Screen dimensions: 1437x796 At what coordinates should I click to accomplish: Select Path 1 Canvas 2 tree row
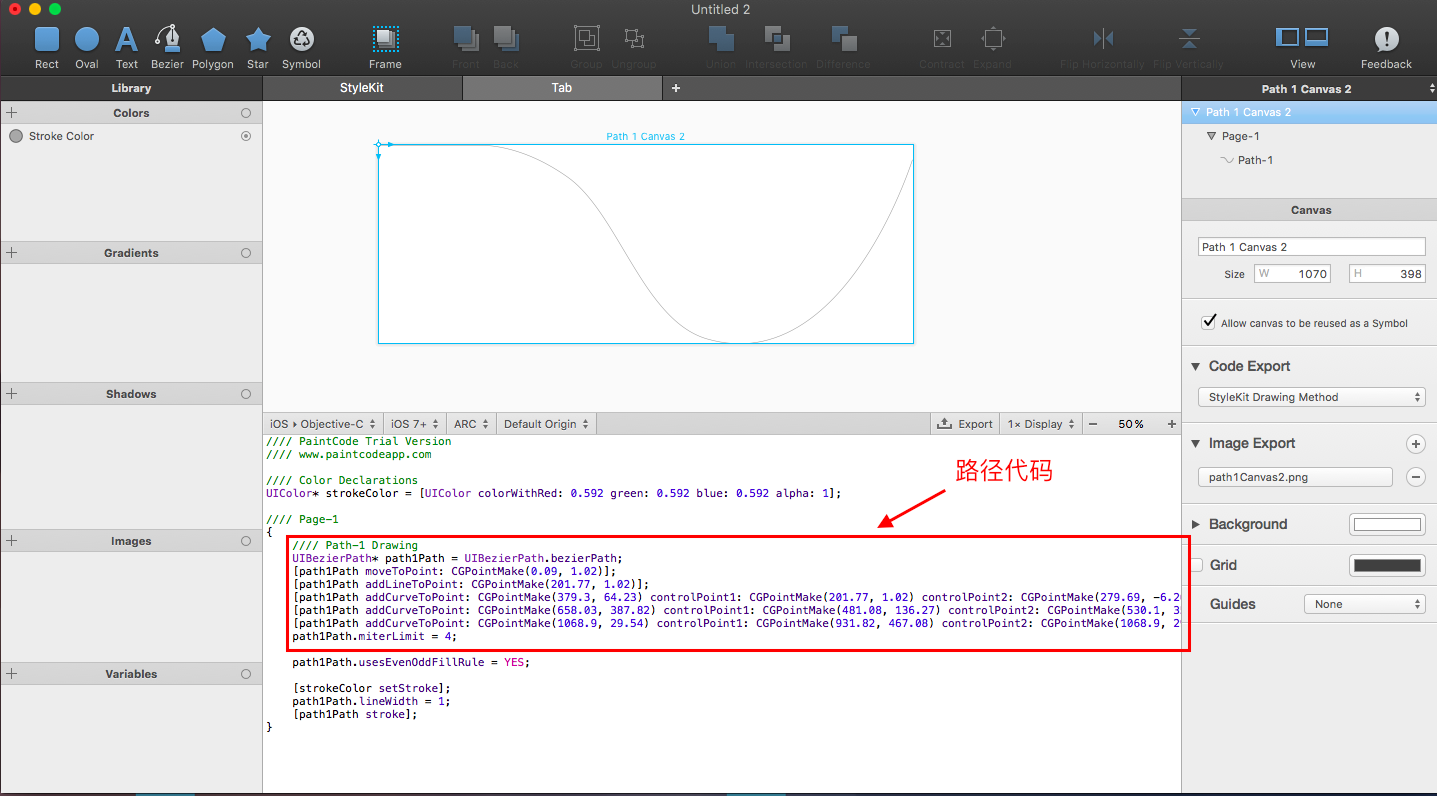coord(1309,112)
